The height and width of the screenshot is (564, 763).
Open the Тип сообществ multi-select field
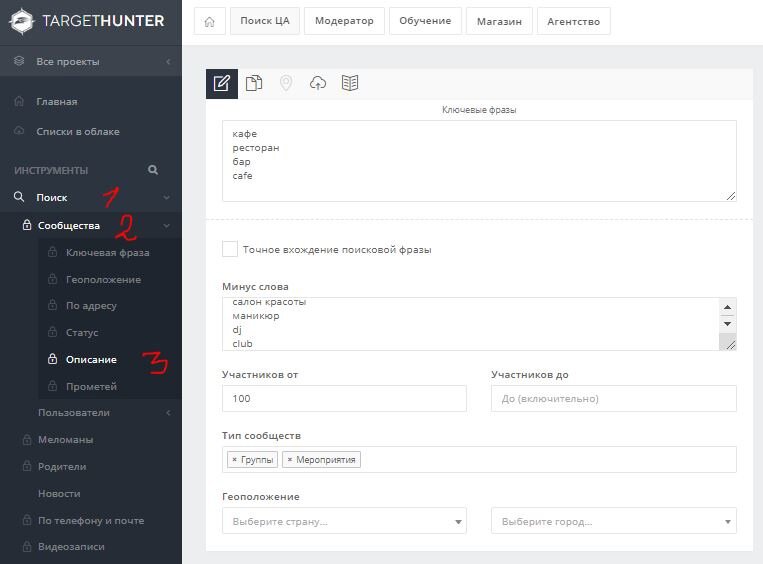point(479,459)
